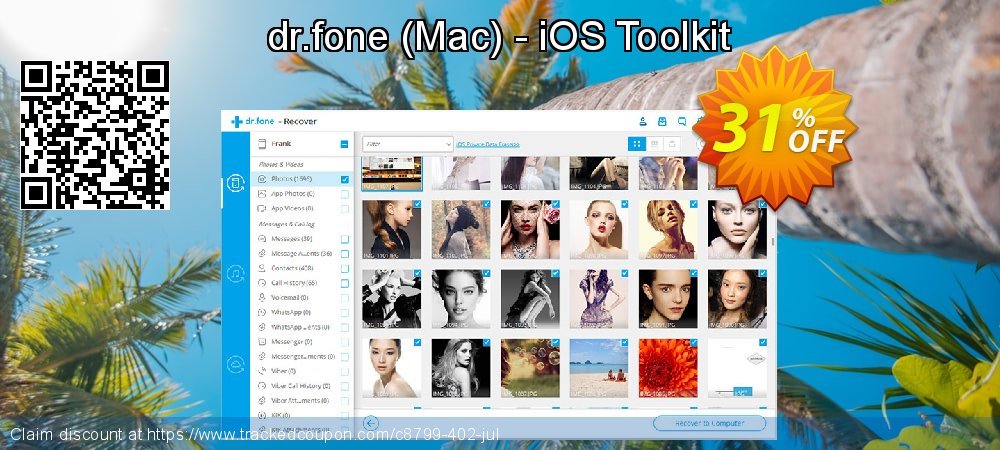Screen dimensions: 1000x450
Task: Select WhatsApp Attachments in the list
Action: pyautogui.click(x=301, y=327)
